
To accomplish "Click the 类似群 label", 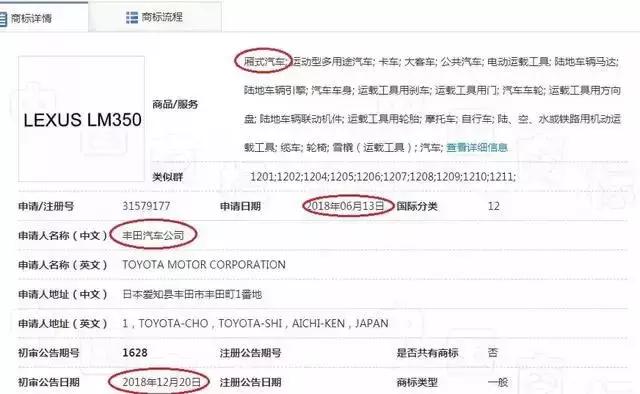I will pos(167,177).
